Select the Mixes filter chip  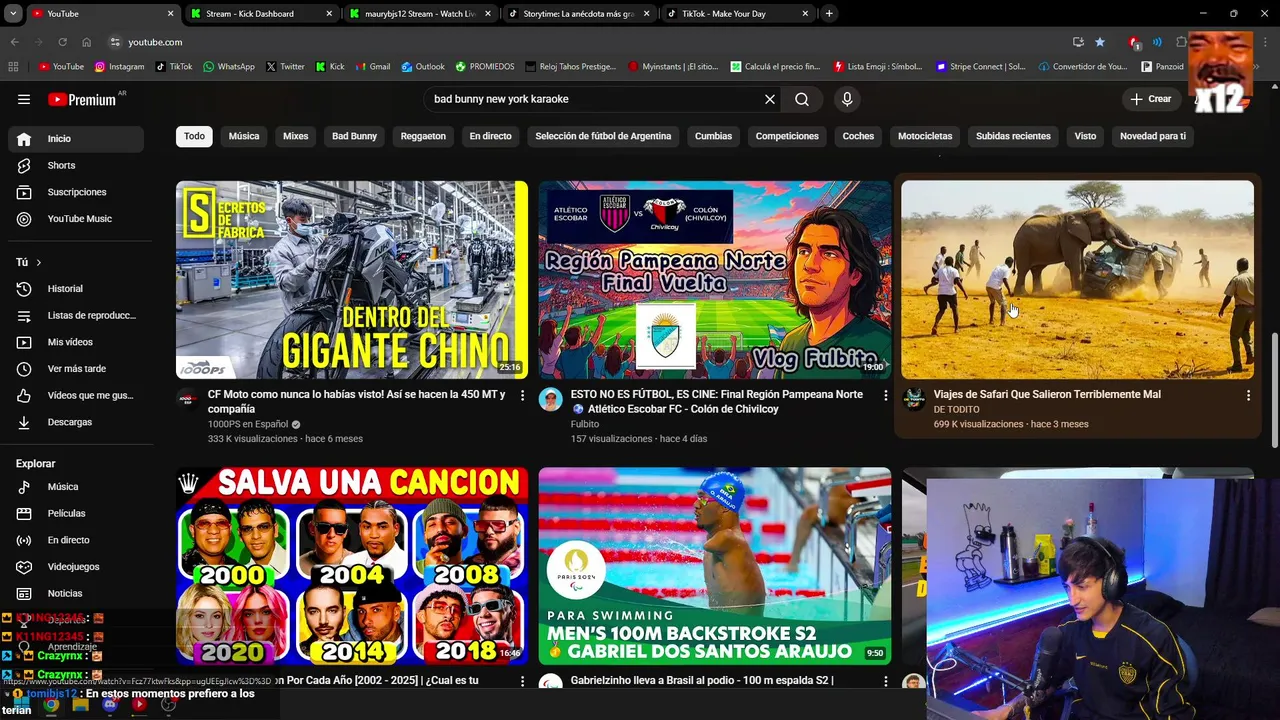click(x=295, y=136)
